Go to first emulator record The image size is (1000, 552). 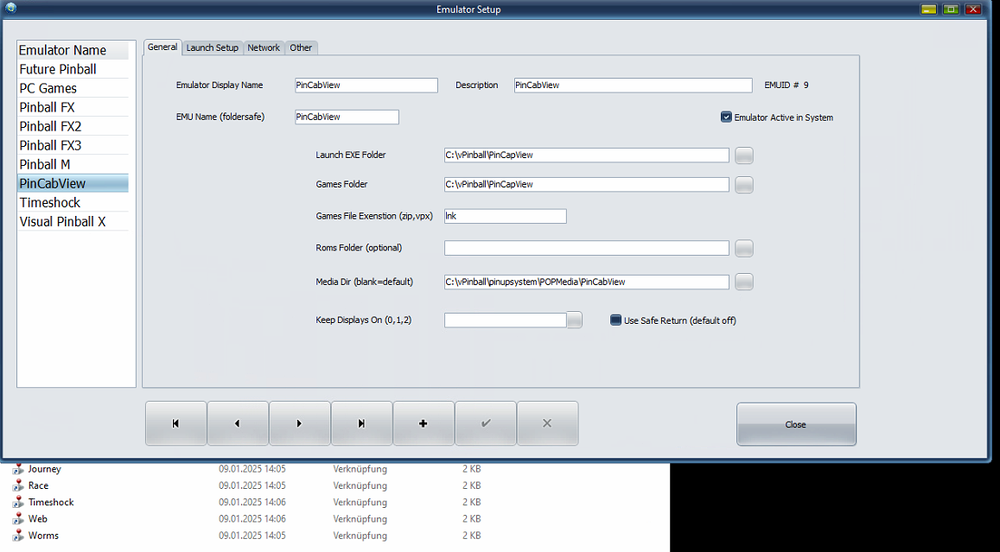click(175, 423)
